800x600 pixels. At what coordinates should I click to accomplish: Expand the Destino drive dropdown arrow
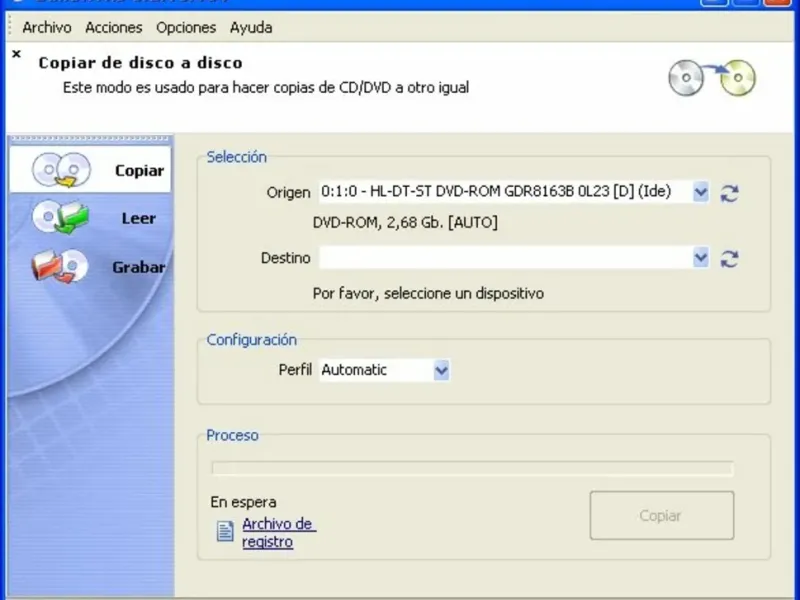point(701,258)
